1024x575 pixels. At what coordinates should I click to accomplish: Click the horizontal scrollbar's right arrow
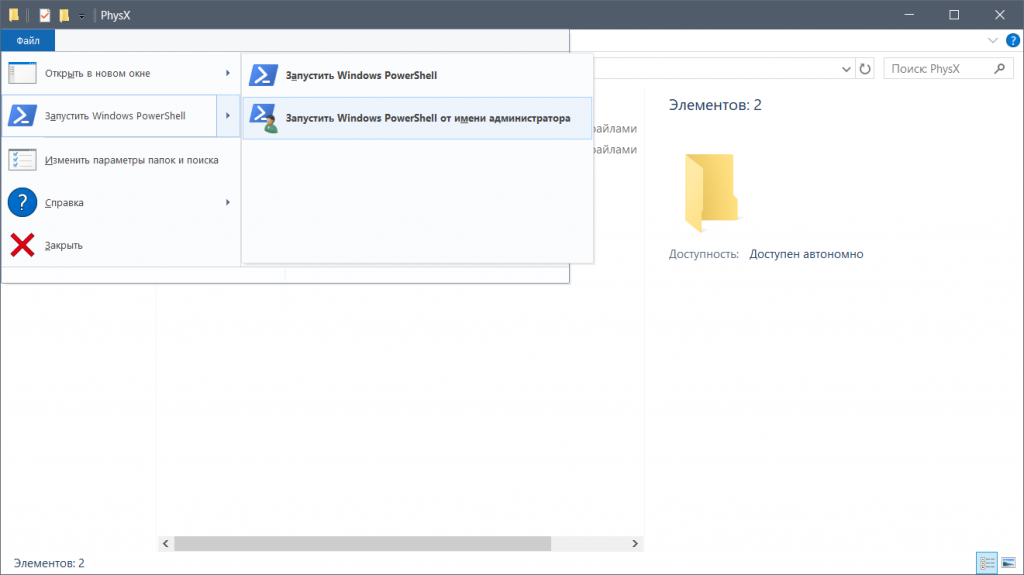tap(635, 543)
